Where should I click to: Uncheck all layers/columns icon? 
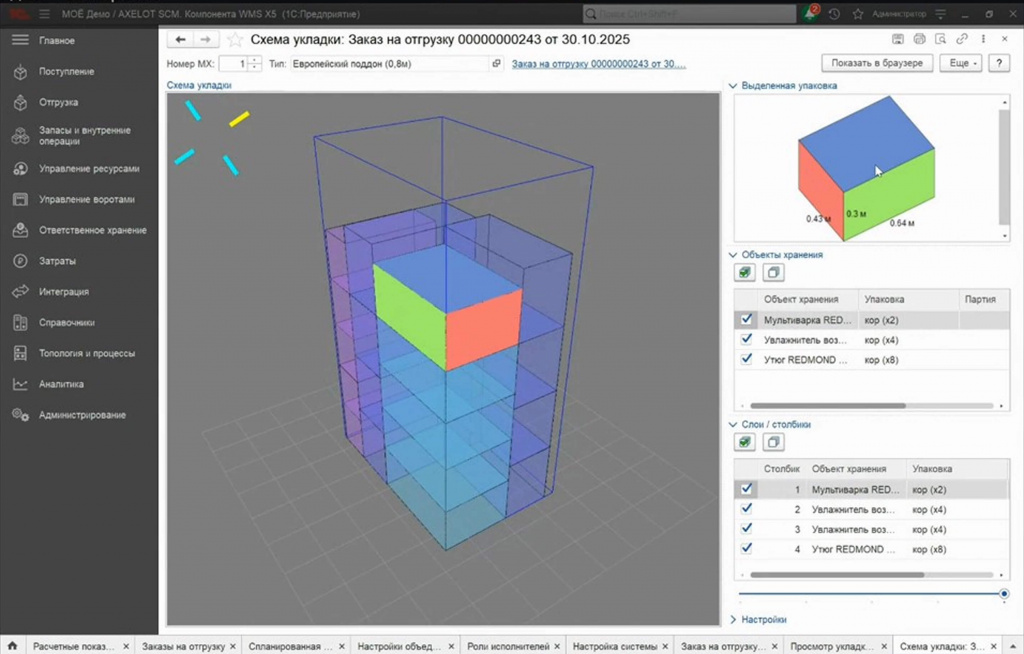pyautogui.click(x=773, y=442)
